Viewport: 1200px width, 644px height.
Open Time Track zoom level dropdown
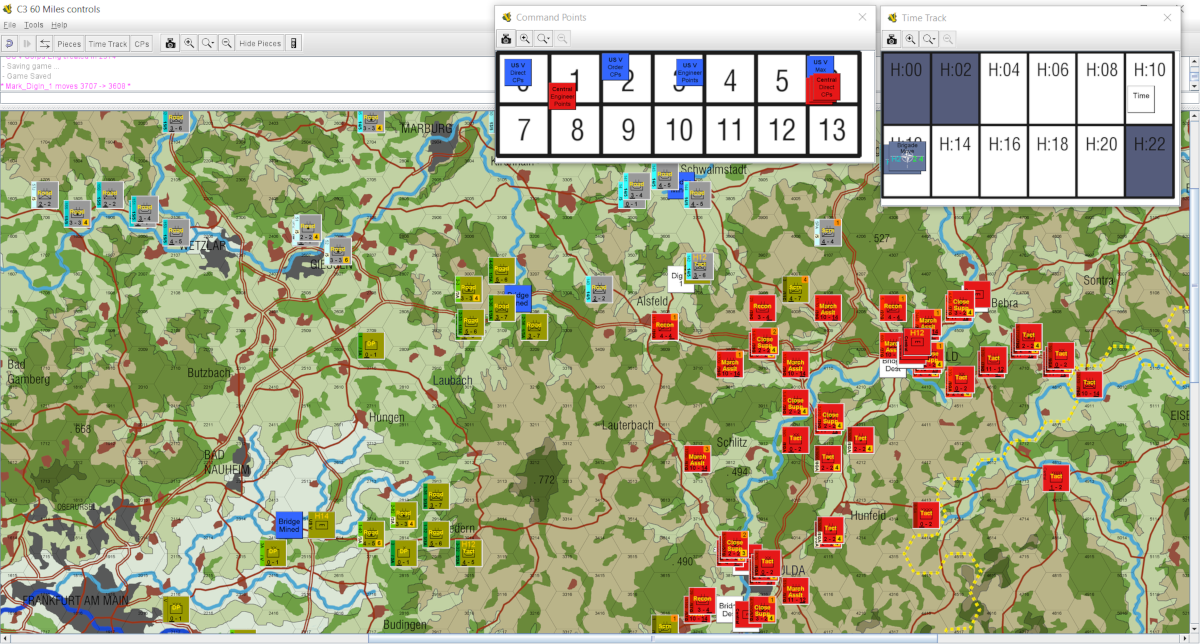pos(929,39)
